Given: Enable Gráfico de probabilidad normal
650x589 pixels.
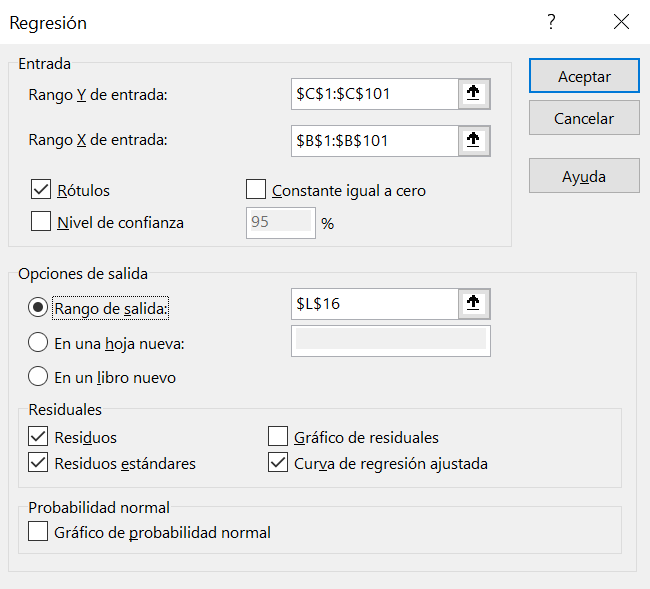Looking at the screenshot, I should click(x=39, y=532).
